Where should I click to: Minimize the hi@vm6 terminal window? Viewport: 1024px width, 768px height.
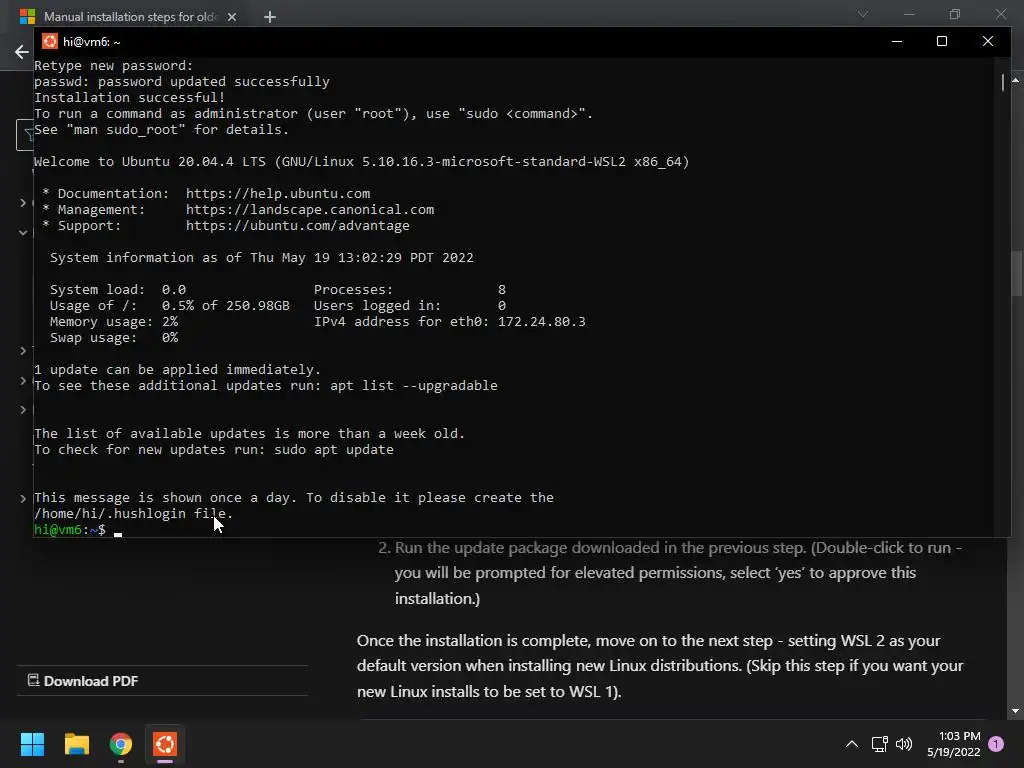tap(897, 41)
